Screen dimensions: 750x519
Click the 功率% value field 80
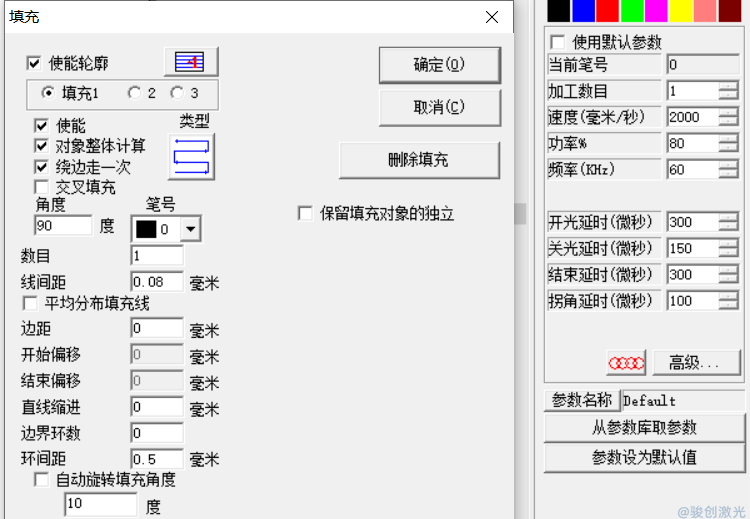pos(693,144)
